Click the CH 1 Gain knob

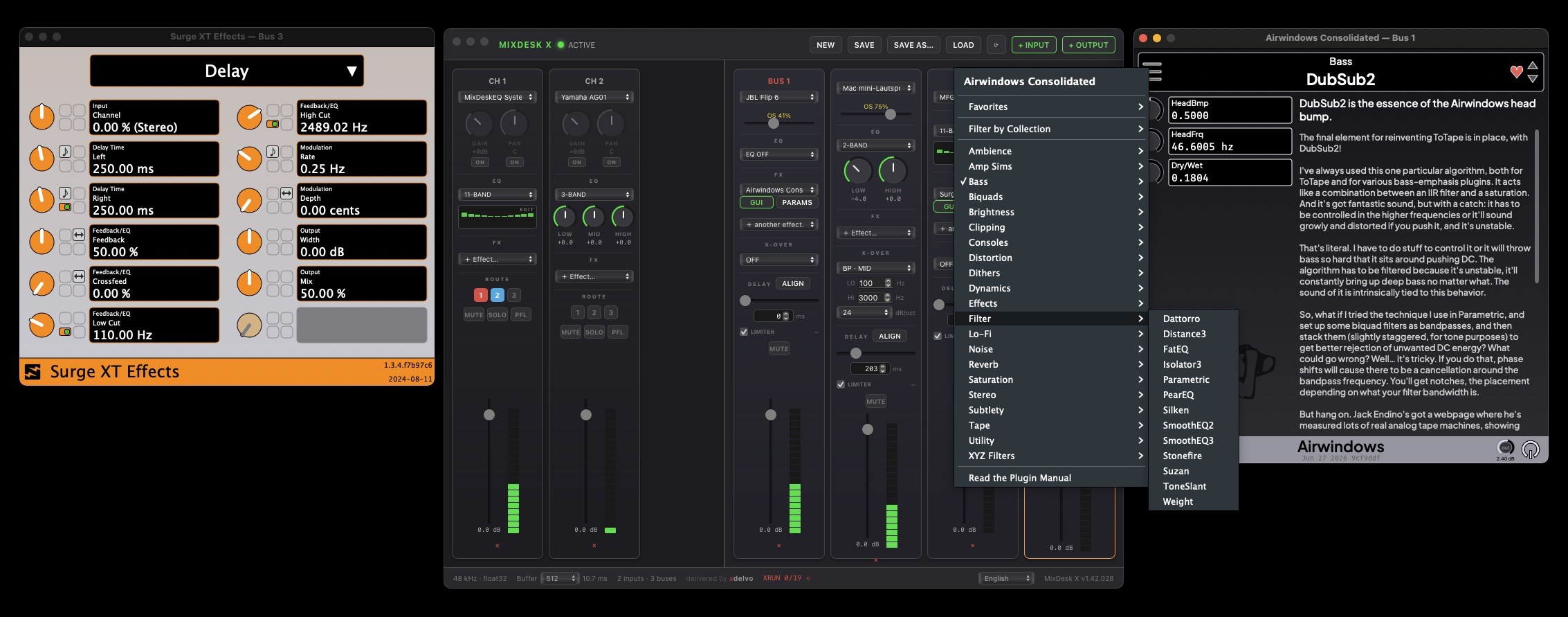pos(480,124)
